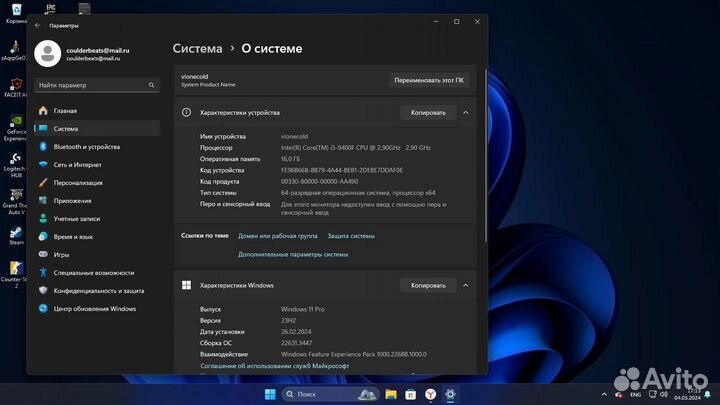Click the Settings window vertical scrollbar

click(x=485, y=154)
